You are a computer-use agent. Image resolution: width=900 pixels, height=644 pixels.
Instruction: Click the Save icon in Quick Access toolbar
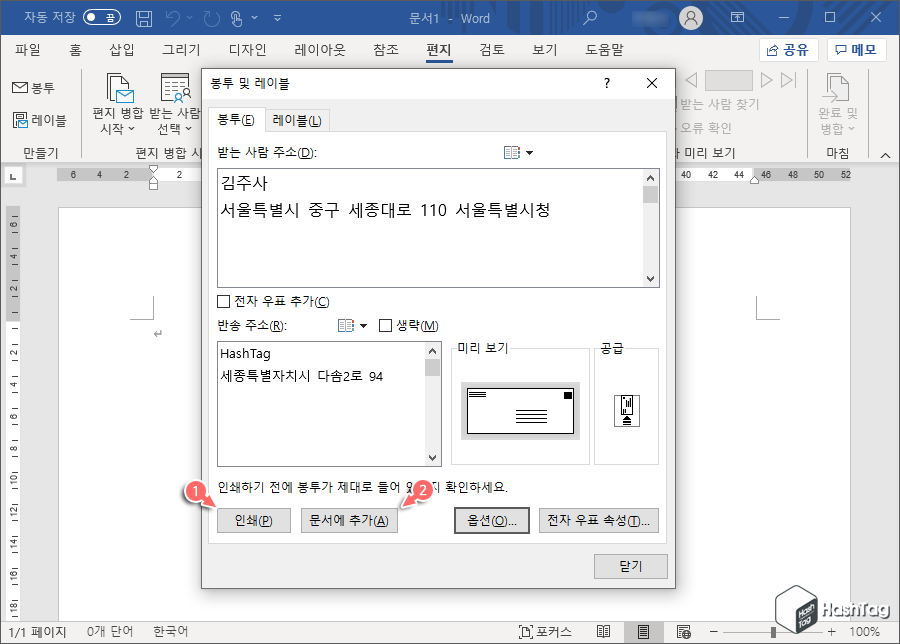point(143,16)
